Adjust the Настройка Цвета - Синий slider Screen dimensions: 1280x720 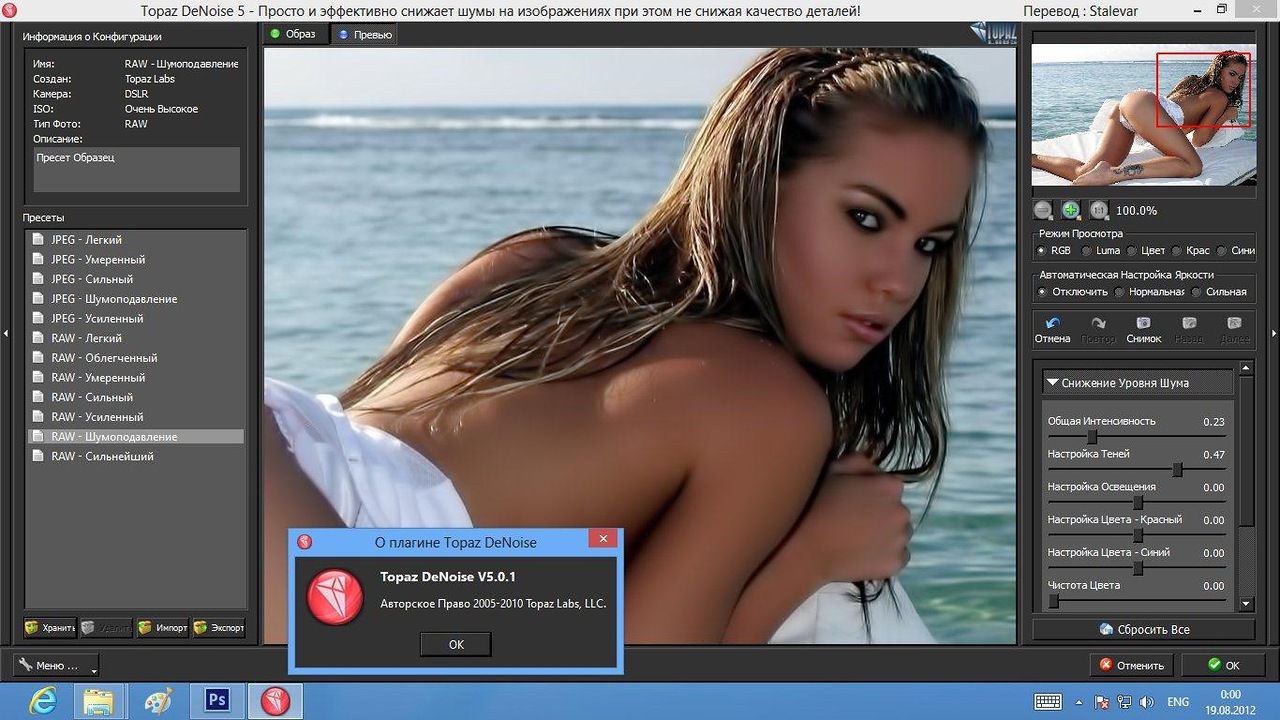click(1136, 568)
